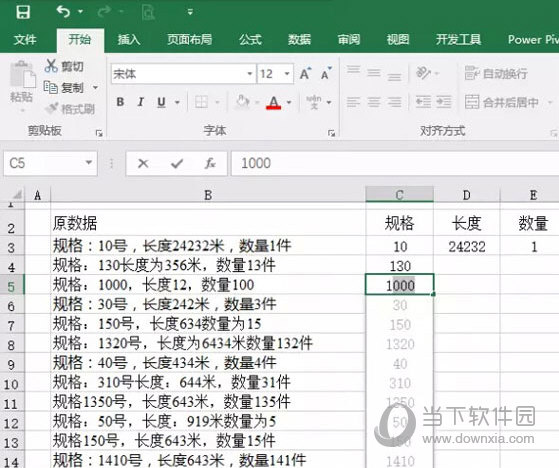Open the font settings dialog launcher

[x=332, y=133]
